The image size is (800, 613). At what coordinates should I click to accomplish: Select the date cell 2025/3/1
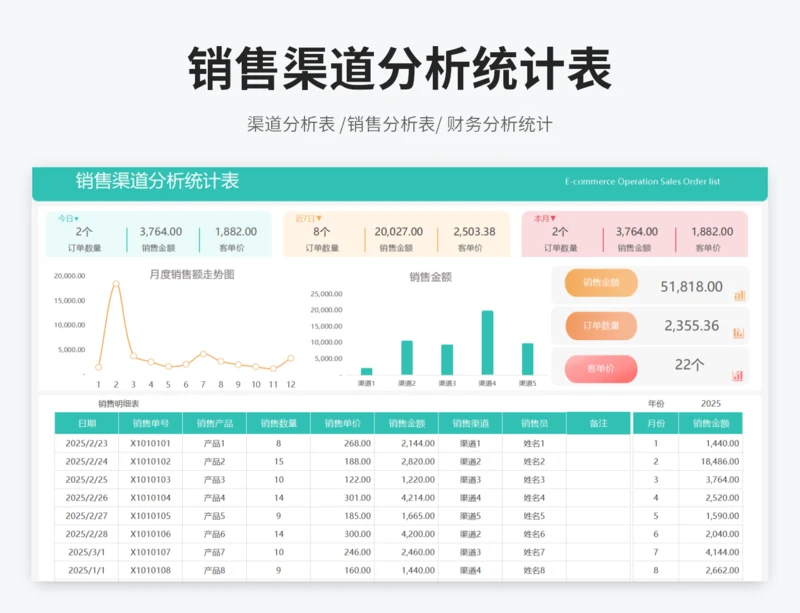click(x=87, y=552)
